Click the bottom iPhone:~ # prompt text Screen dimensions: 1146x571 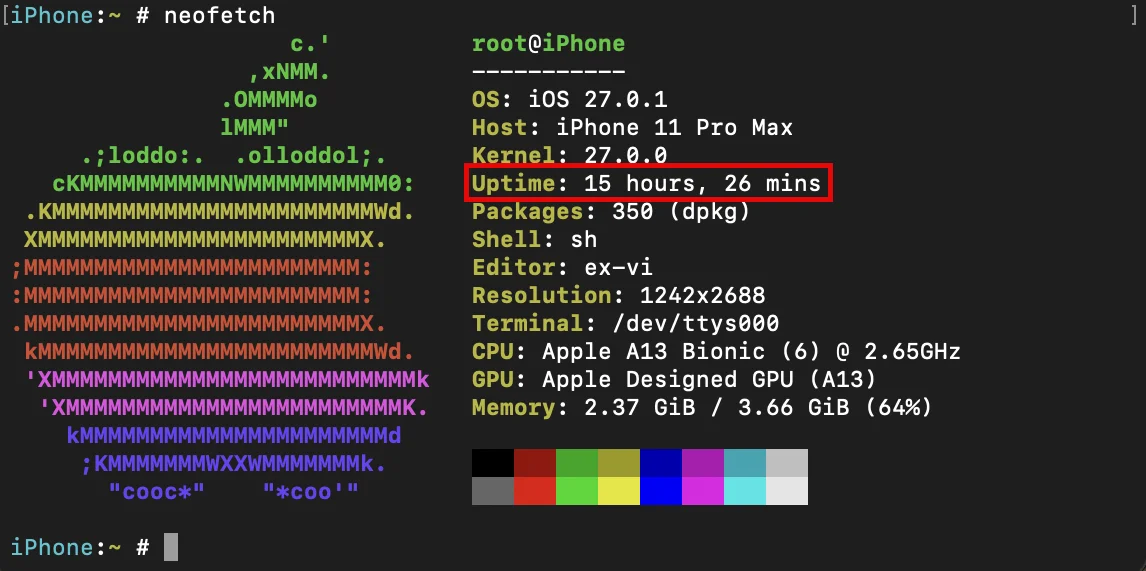[x=80, y=547]
